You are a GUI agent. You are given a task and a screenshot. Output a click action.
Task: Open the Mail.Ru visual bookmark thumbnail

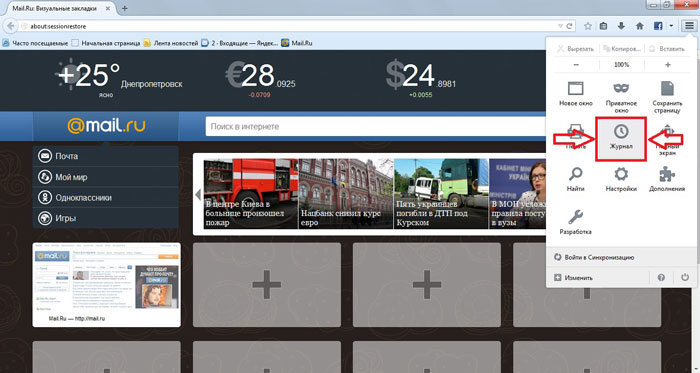click(106, 285)
